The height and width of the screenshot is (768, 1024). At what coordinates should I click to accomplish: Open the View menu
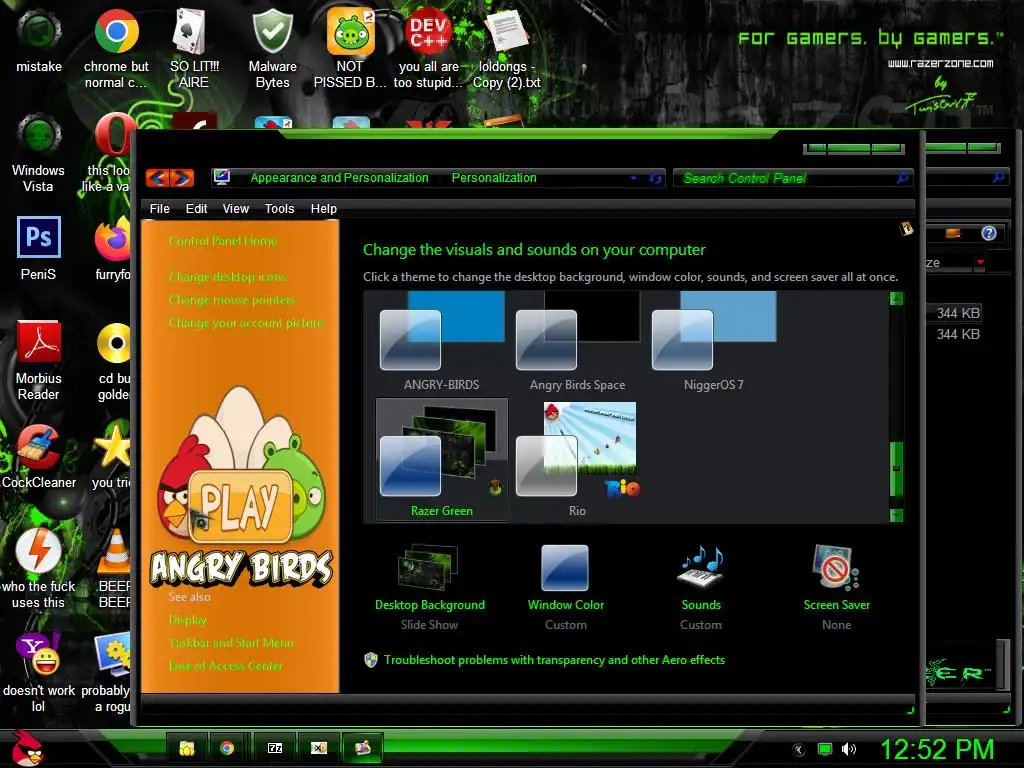pos(236,208)
